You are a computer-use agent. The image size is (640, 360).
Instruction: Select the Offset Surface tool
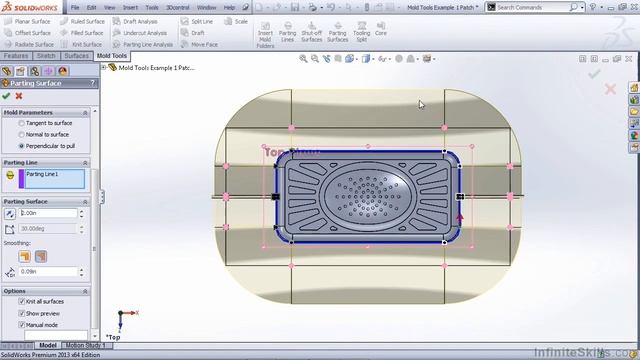[28, 33]
